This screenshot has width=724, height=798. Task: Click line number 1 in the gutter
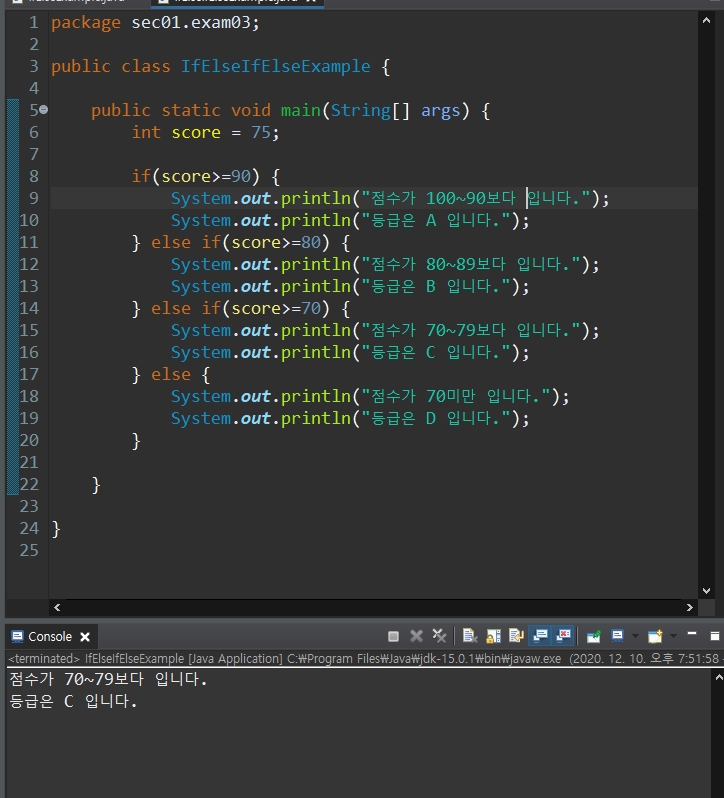tap(34, 23)
